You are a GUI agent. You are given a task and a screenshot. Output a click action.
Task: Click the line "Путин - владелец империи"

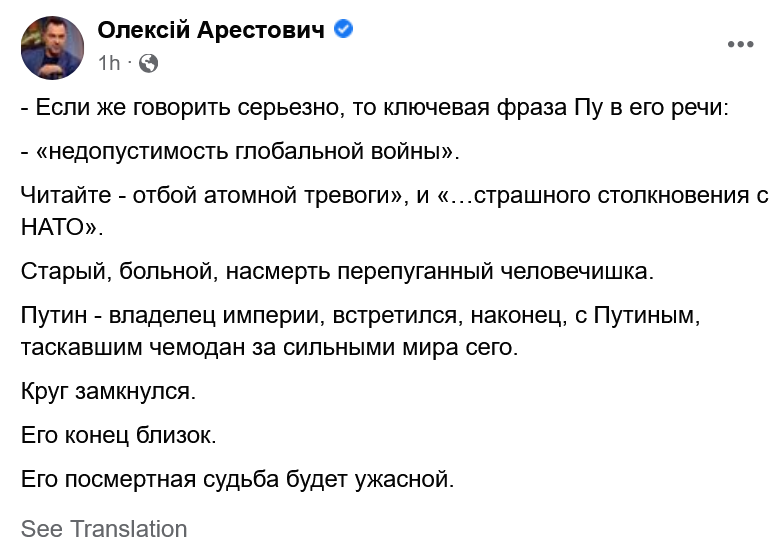[x=360, y=315]
